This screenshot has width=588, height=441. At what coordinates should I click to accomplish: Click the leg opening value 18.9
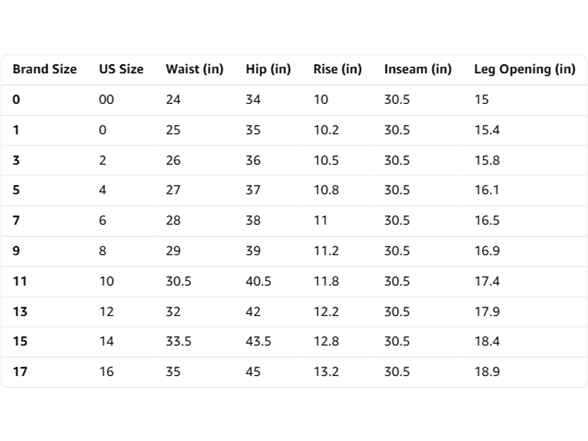click(x=487, y=372)
